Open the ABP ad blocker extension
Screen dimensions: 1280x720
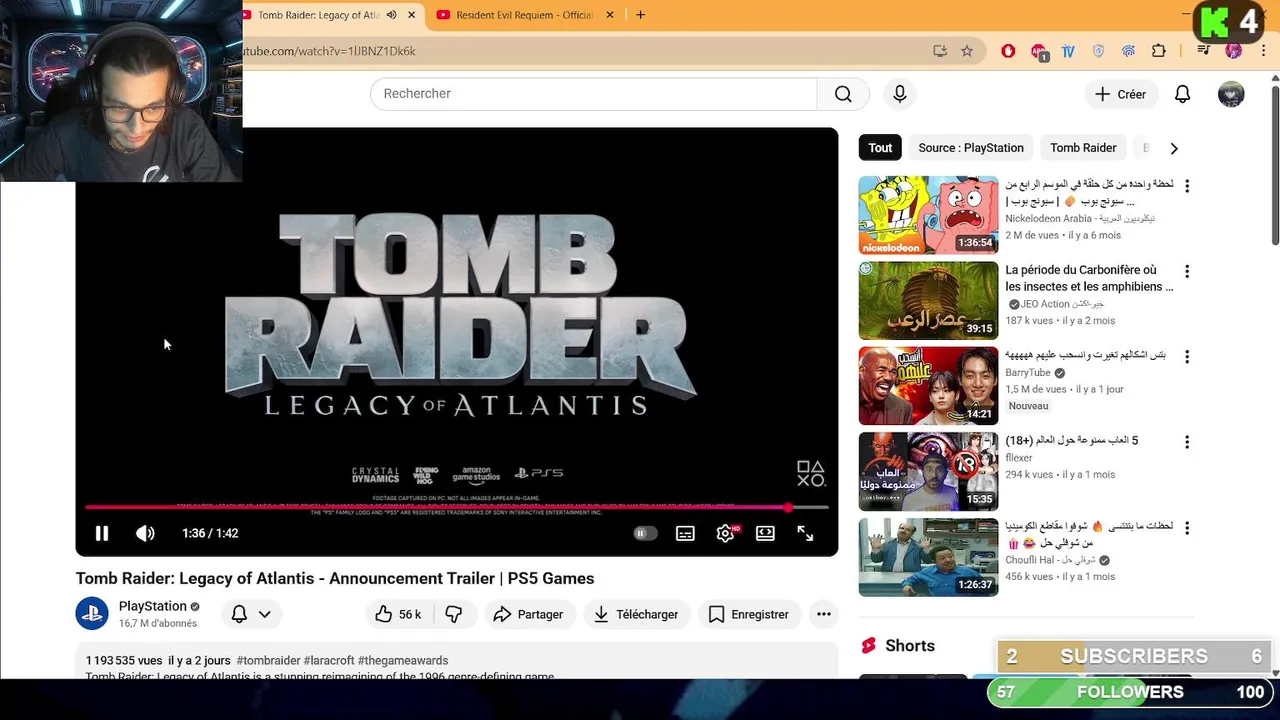[x=1039, y=52]
